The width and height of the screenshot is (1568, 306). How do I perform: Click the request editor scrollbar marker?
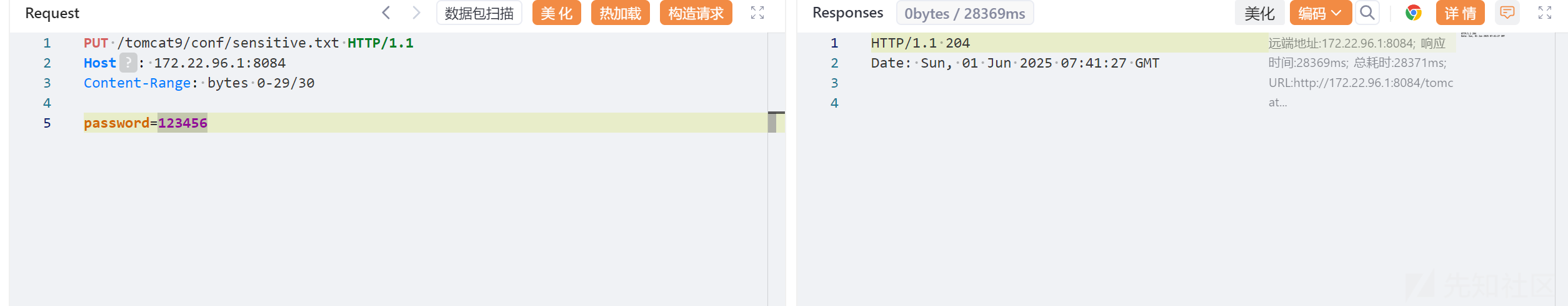click(x=776, y=122)
